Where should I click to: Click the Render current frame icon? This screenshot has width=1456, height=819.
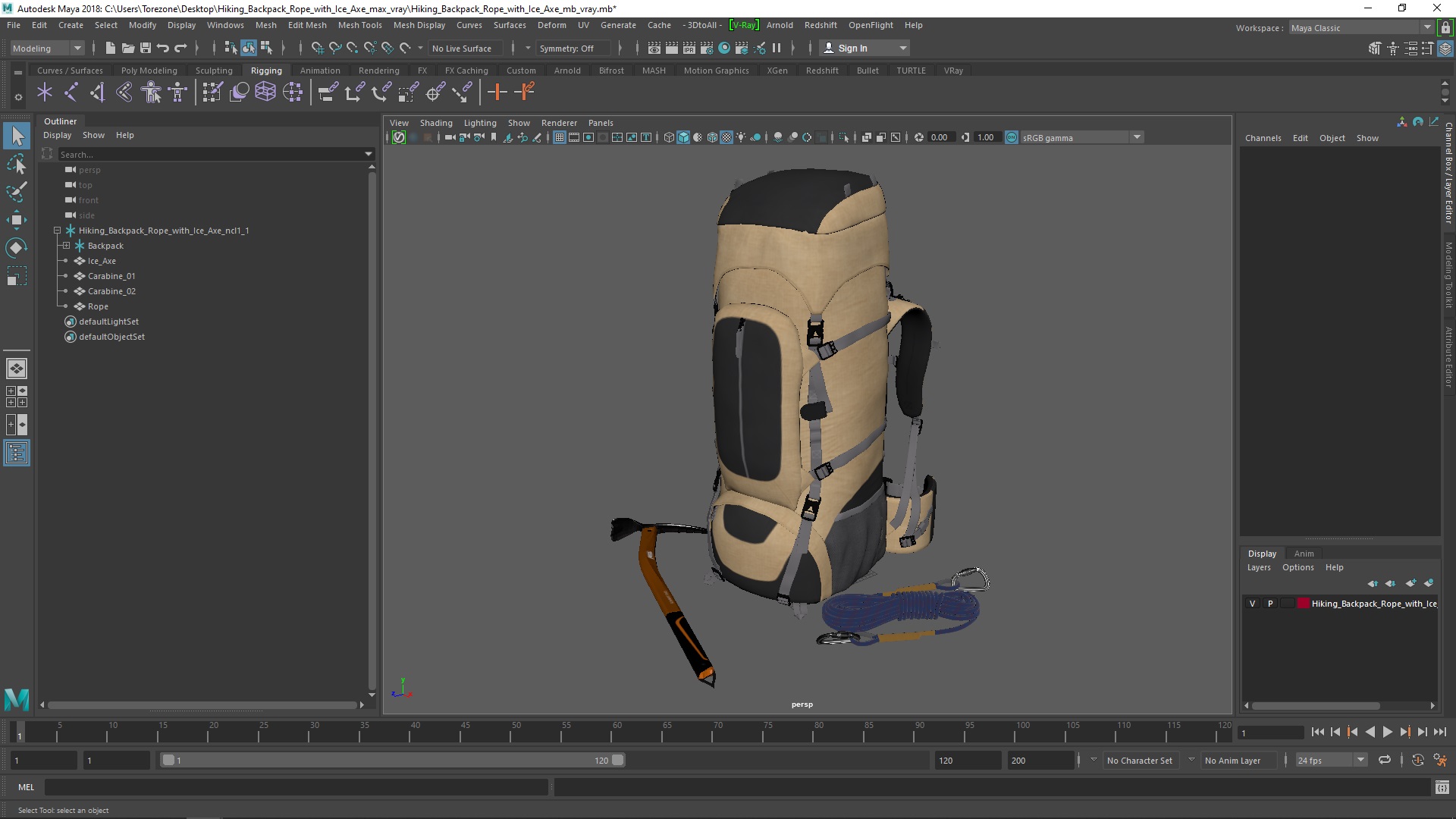coord(671,48)
